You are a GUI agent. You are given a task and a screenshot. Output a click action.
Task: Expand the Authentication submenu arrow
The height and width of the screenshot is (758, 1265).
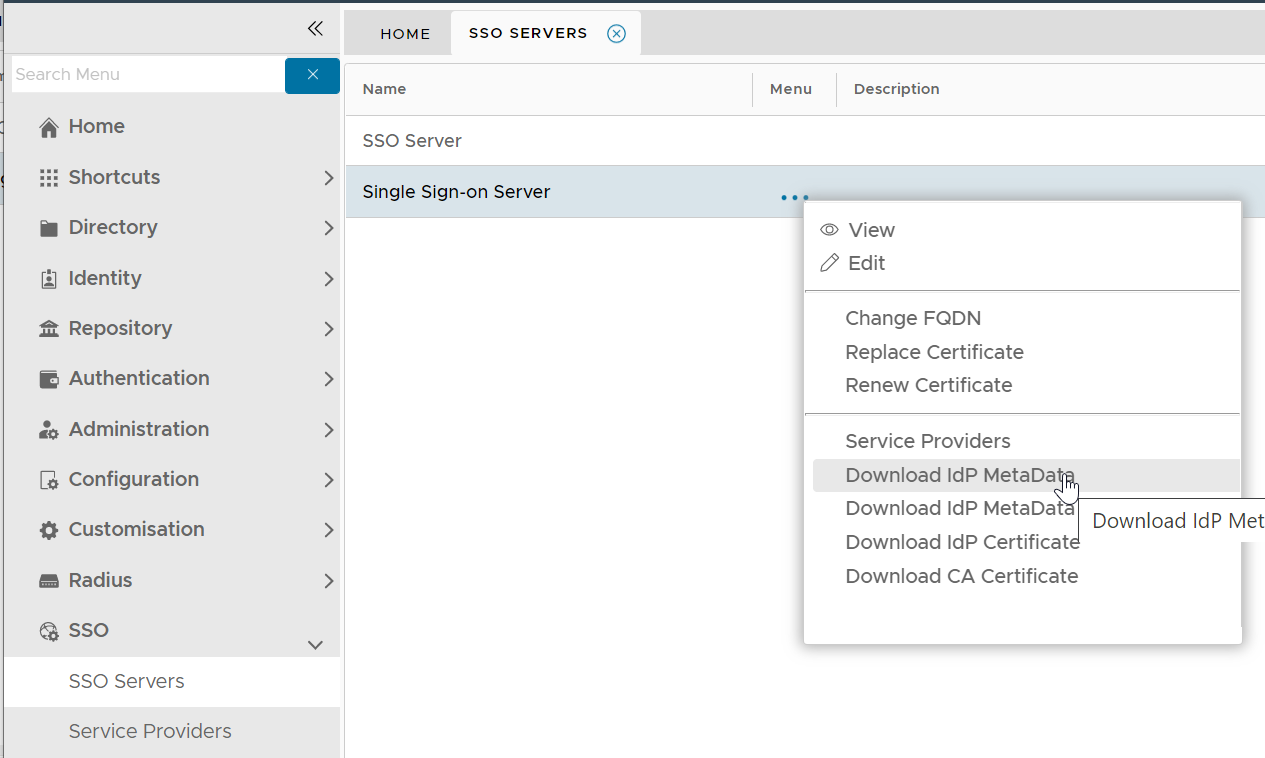(x=328, y=379)
